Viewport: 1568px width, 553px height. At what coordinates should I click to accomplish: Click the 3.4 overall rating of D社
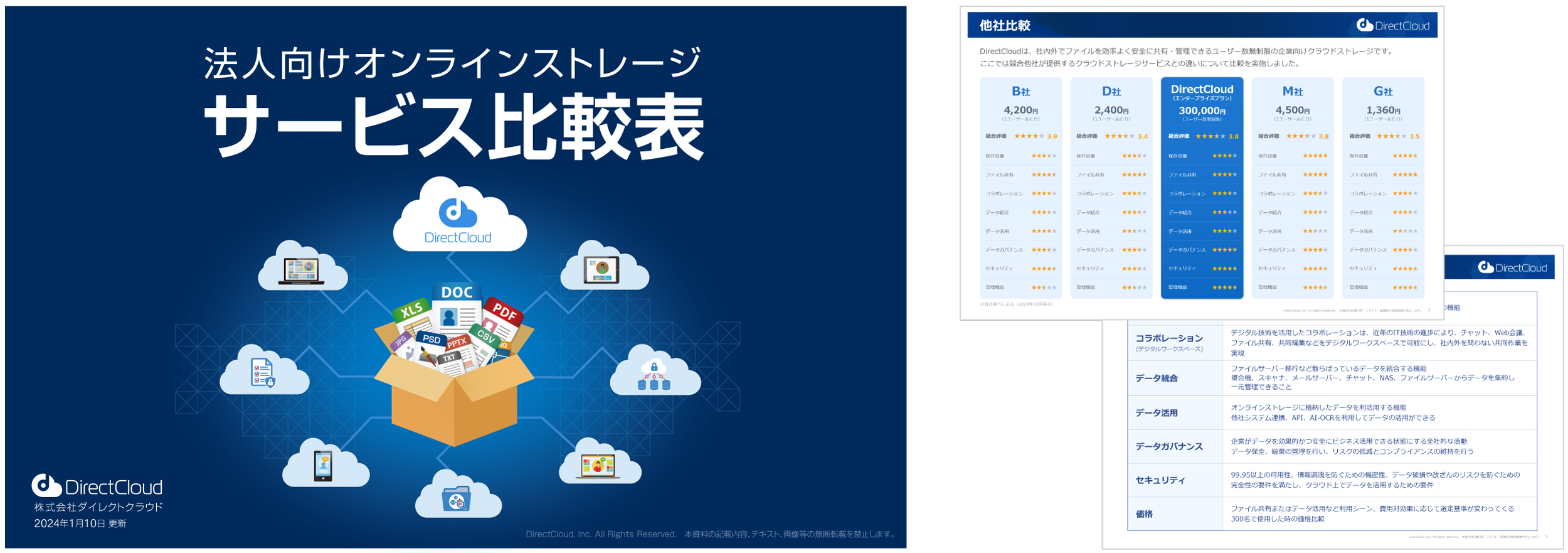1143,136
